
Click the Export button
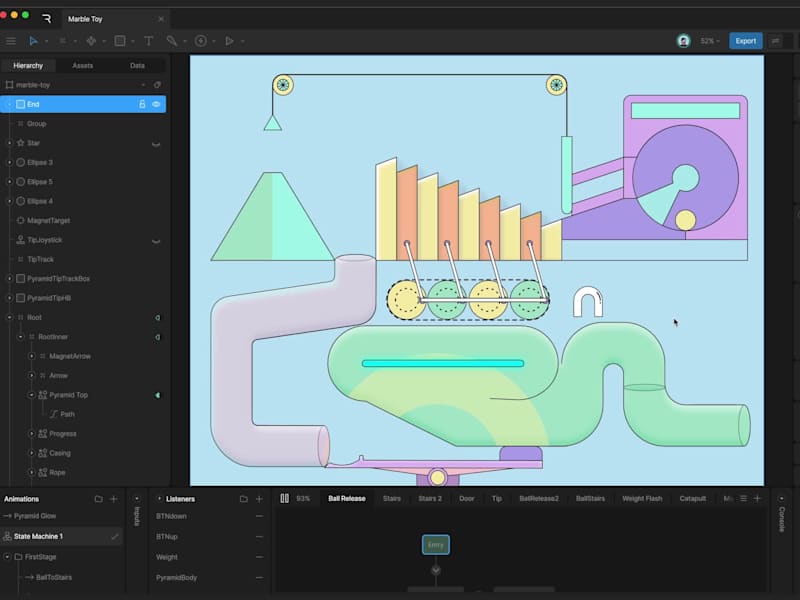745,41
